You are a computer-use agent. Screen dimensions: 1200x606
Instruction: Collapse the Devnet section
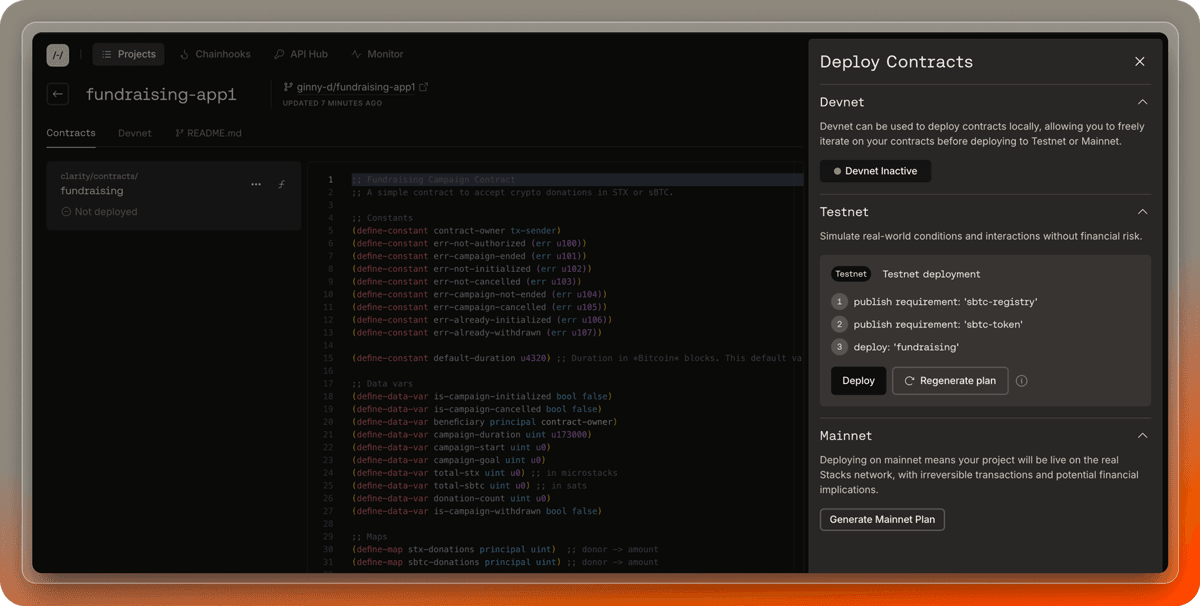pyautogui.click(x=1142, y=102)
